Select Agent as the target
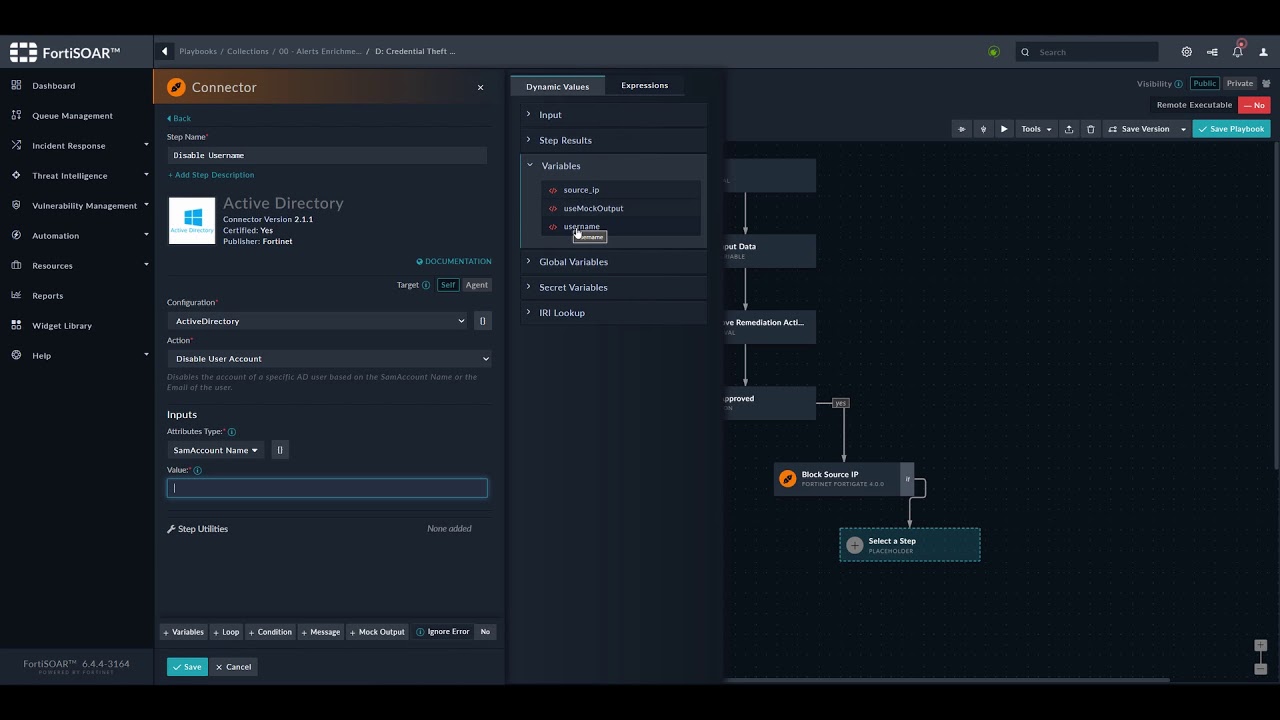 [476, 285]
